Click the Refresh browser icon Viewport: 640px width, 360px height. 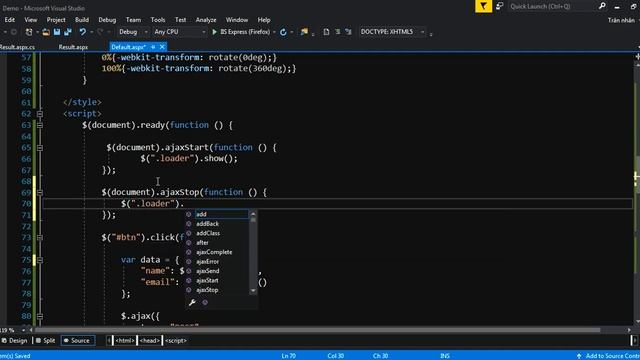tap(283, 32)
